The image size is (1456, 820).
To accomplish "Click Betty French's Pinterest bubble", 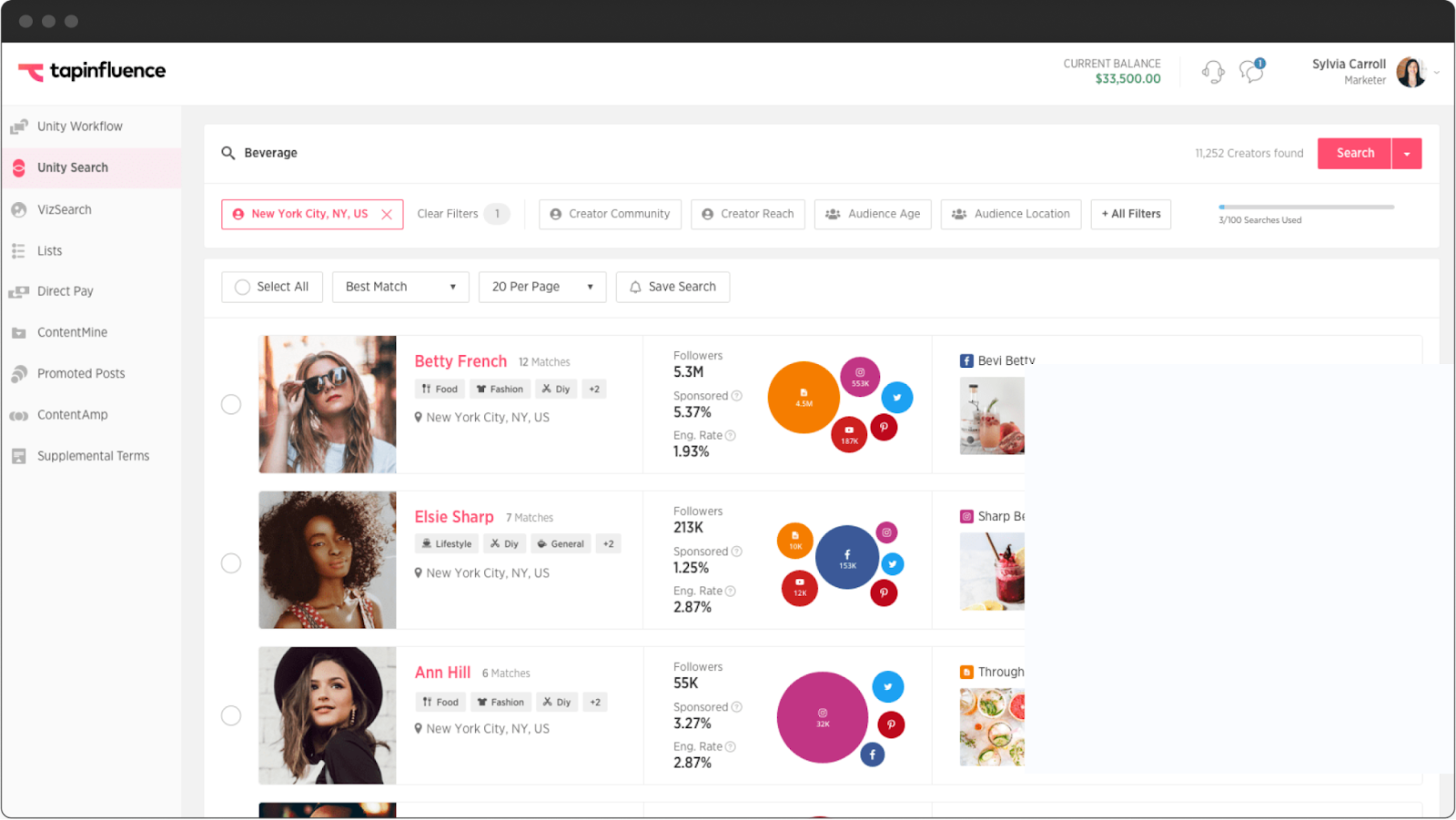I will [x=884, y=427].
